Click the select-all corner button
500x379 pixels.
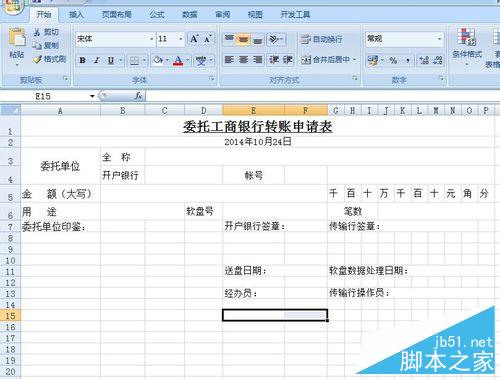pos(10,110)
